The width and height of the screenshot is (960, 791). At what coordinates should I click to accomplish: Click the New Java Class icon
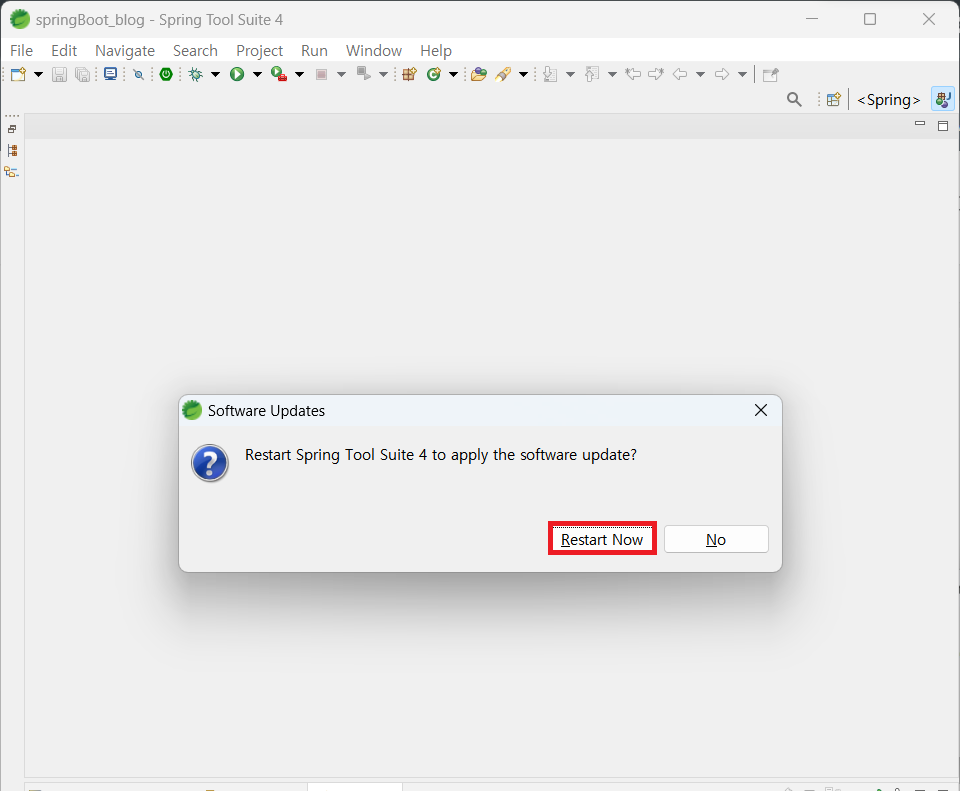[433, 74]
